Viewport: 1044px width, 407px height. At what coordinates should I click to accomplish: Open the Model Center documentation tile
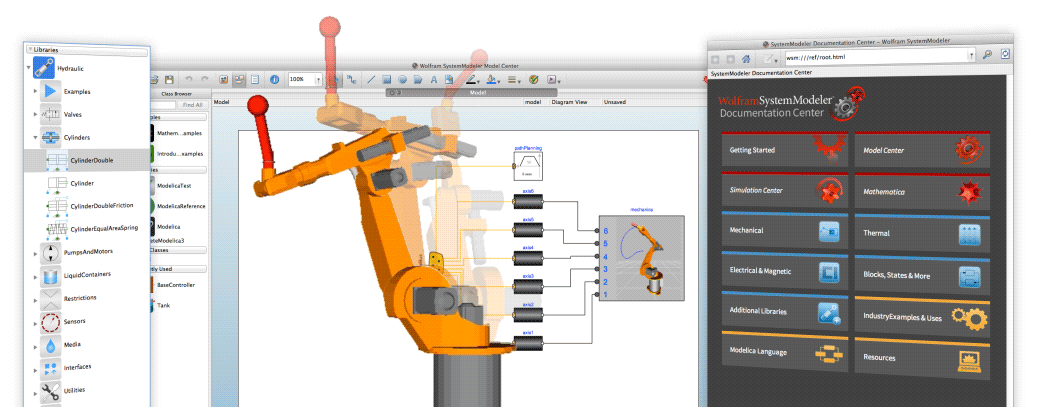tap(922, 150)
